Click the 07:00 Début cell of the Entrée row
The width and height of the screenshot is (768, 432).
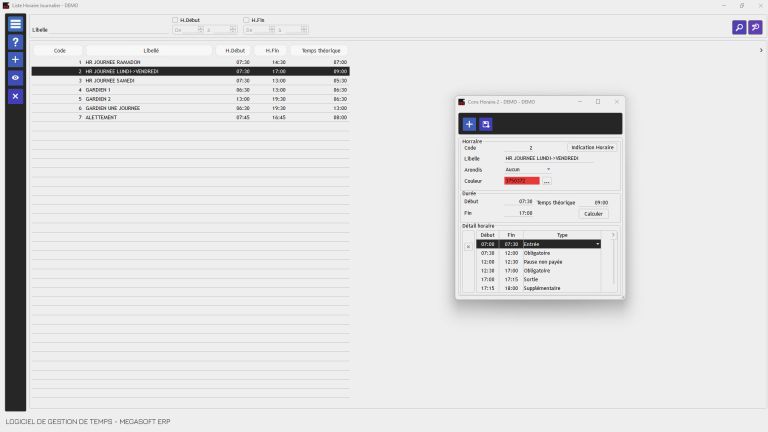pos(487,244)
